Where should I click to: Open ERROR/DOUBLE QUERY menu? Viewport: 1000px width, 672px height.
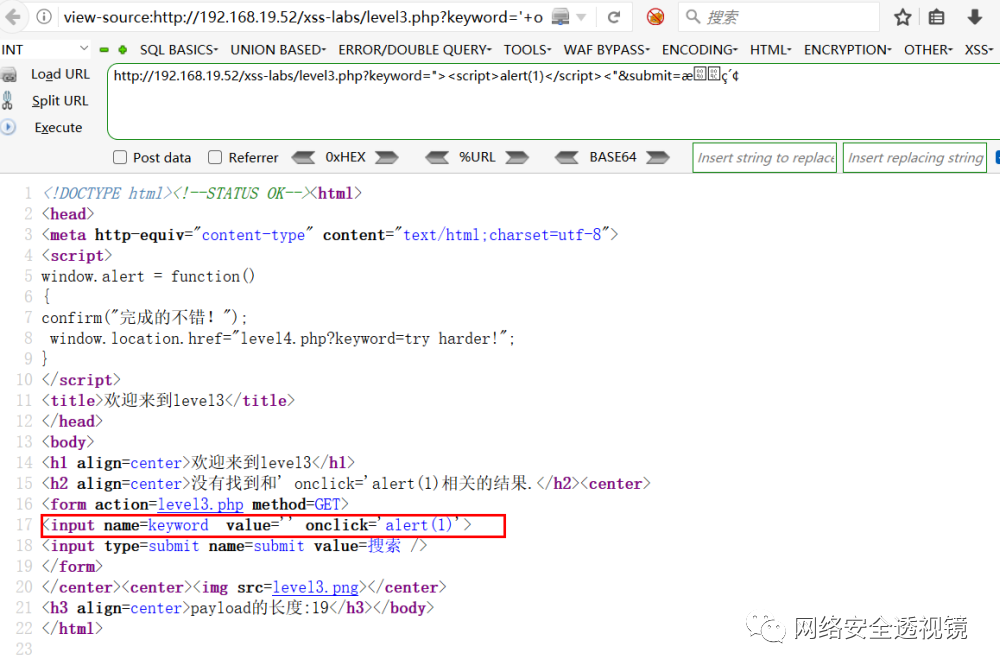click(x=415, y=50)
